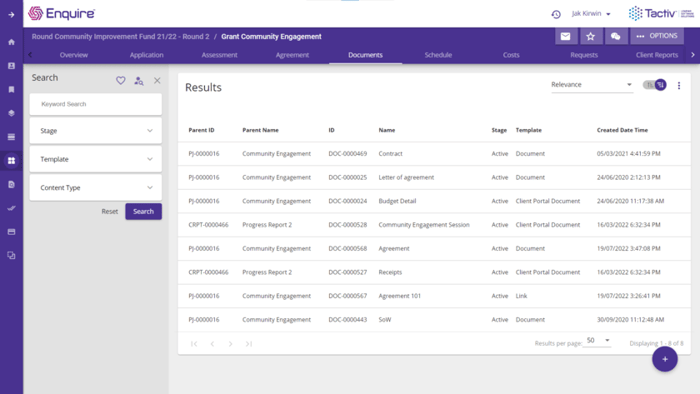Open Community Engagement Session row
This screenshot has height=394, width=700.
434,224
